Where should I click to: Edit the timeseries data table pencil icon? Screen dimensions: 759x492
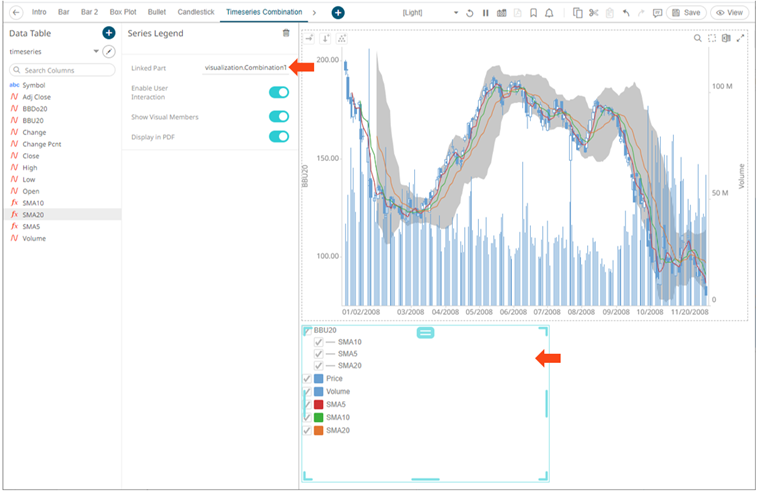click(x=109, y=51)
